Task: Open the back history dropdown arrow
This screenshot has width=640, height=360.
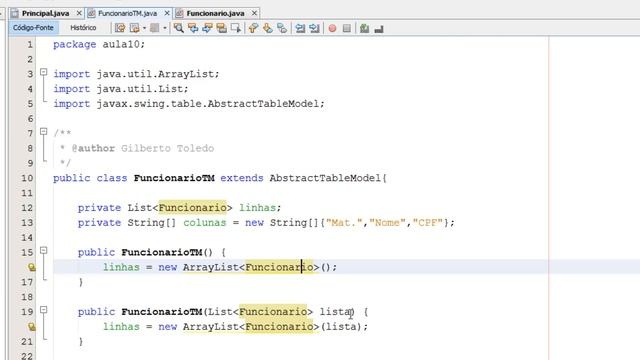Action: [x=144, y=28]
